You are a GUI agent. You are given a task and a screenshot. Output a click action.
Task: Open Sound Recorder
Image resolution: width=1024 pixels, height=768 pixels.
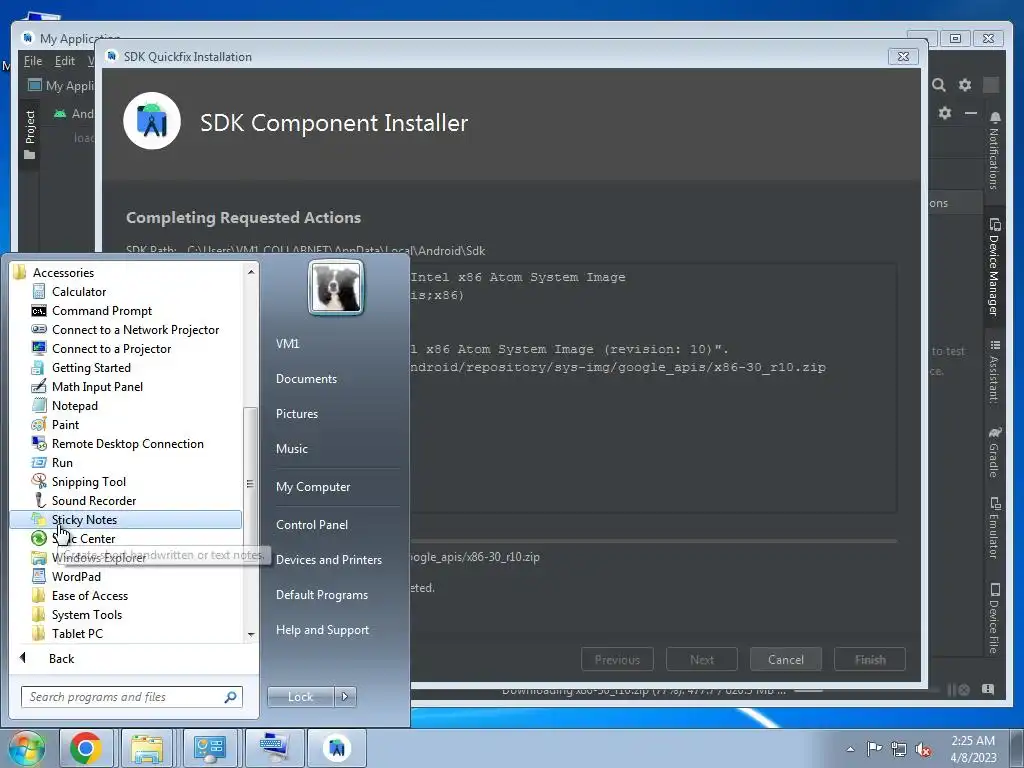tap(93, 500)
